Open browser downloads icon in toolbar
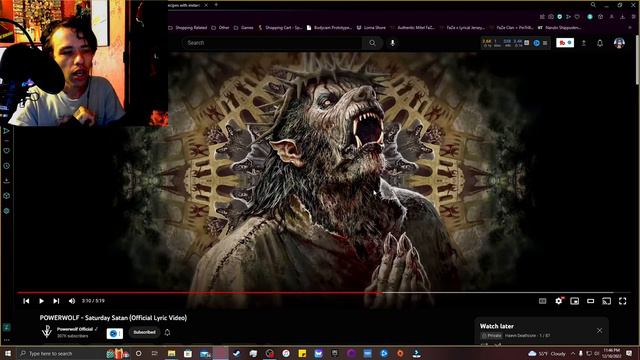Image resolution: width=640 pixels, height=360 pixels. [x=622, y=17]
